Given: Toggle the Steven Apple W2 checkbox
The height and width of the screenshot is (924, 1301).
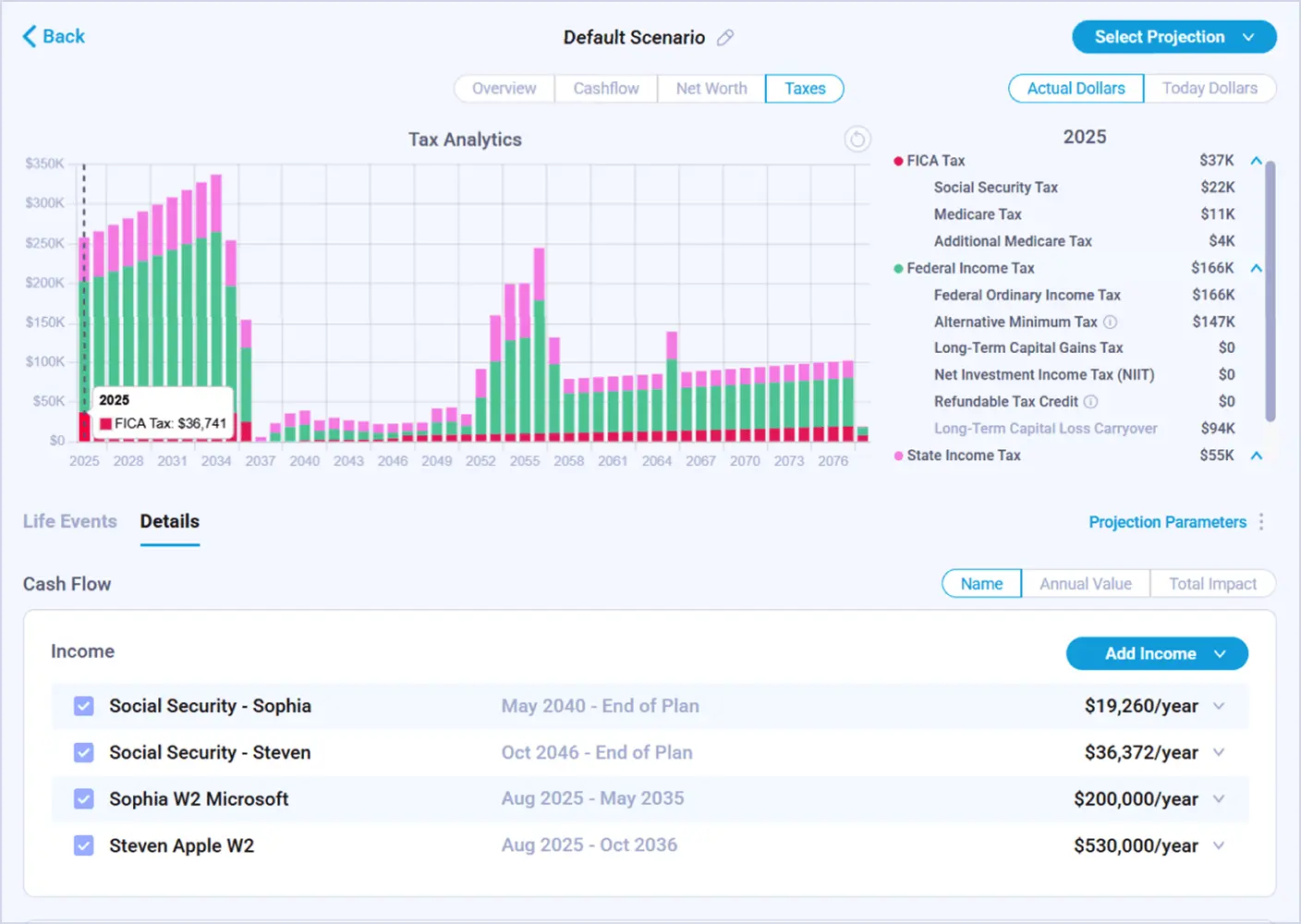Looking at the screenshot, I should click(84, 845).
